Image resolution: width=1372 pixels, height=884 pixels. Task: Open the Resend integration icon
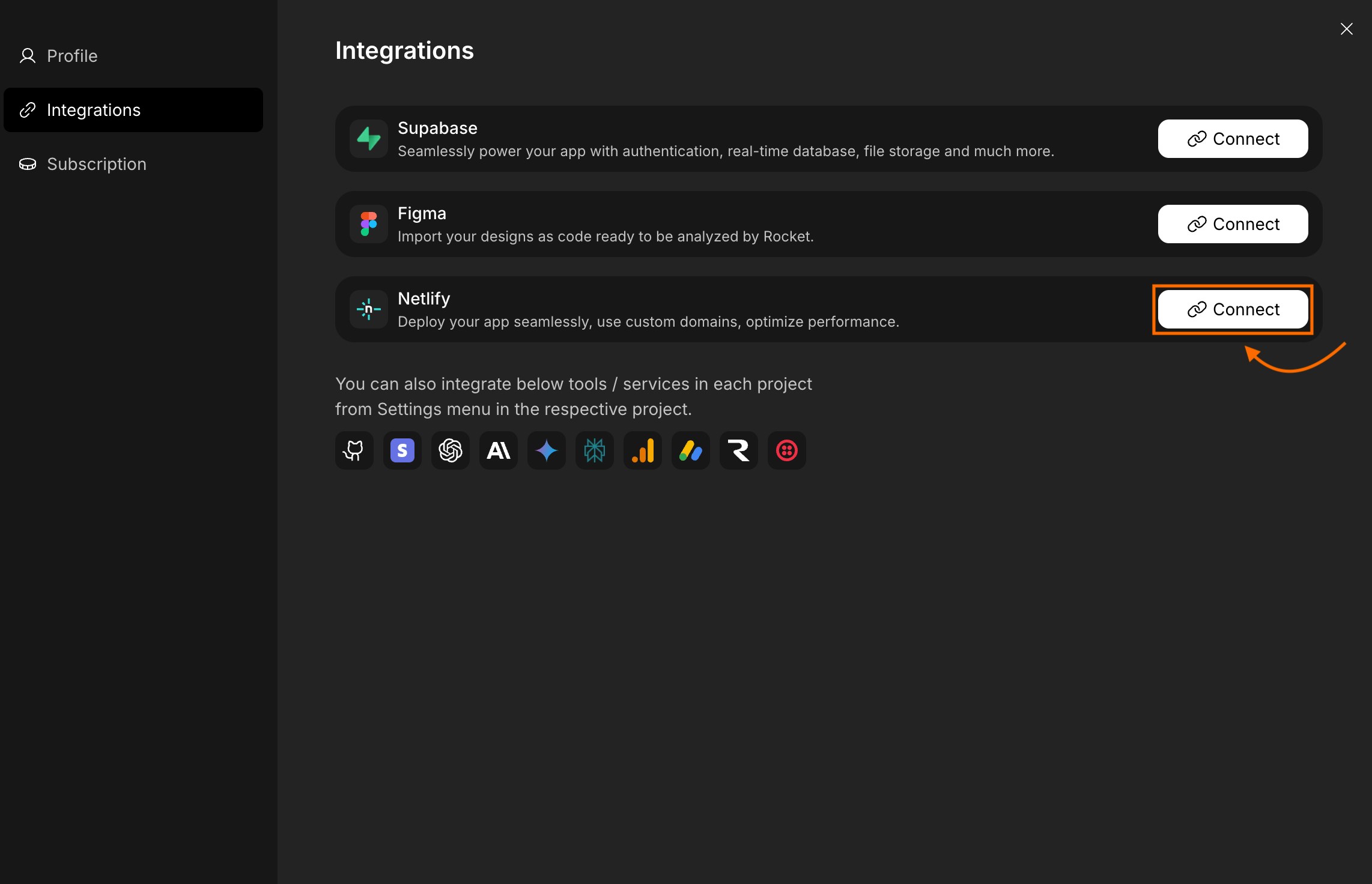click(738, 450)
